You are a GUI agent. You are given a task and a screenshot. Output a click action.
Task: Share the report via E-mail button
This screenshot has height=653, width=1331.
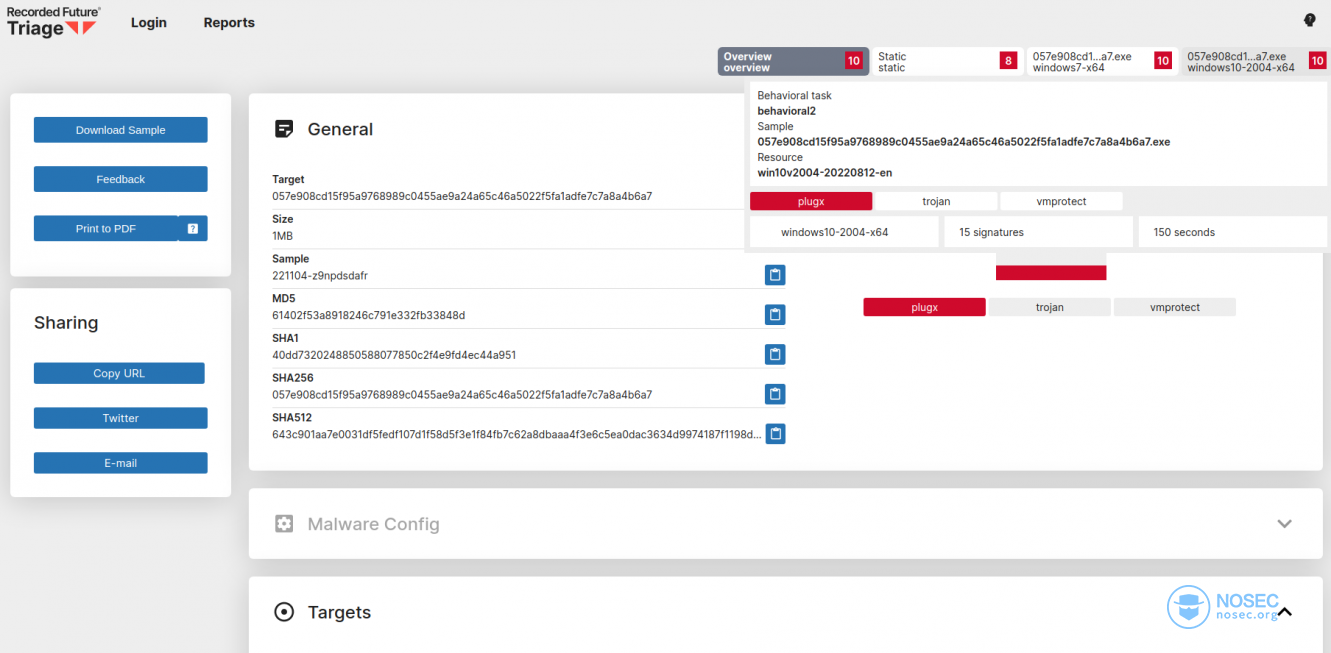[x=121, y=463]
